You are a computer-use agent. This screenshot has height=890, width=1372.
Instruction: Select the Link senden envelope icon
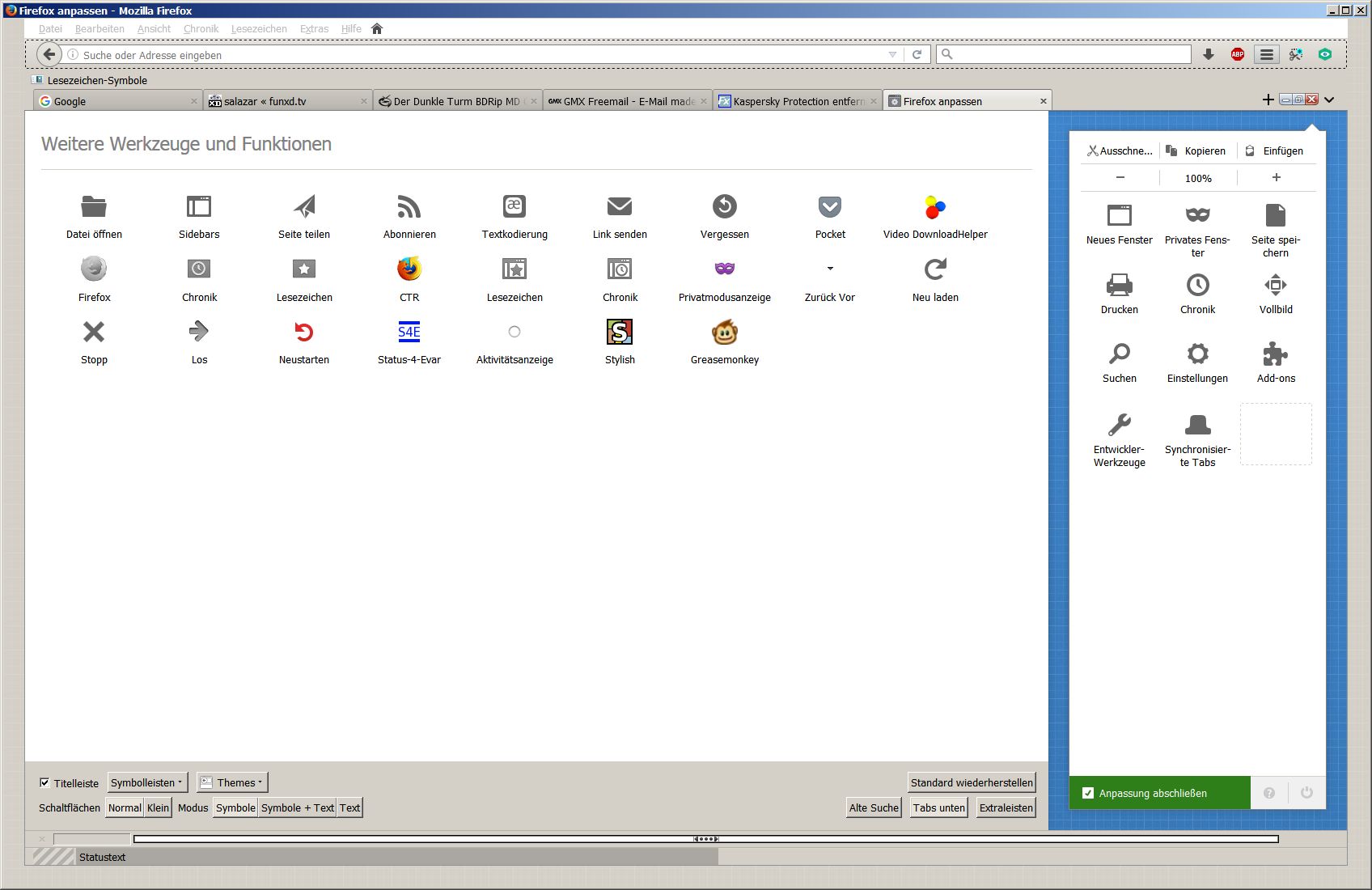(x=620, y=206)
